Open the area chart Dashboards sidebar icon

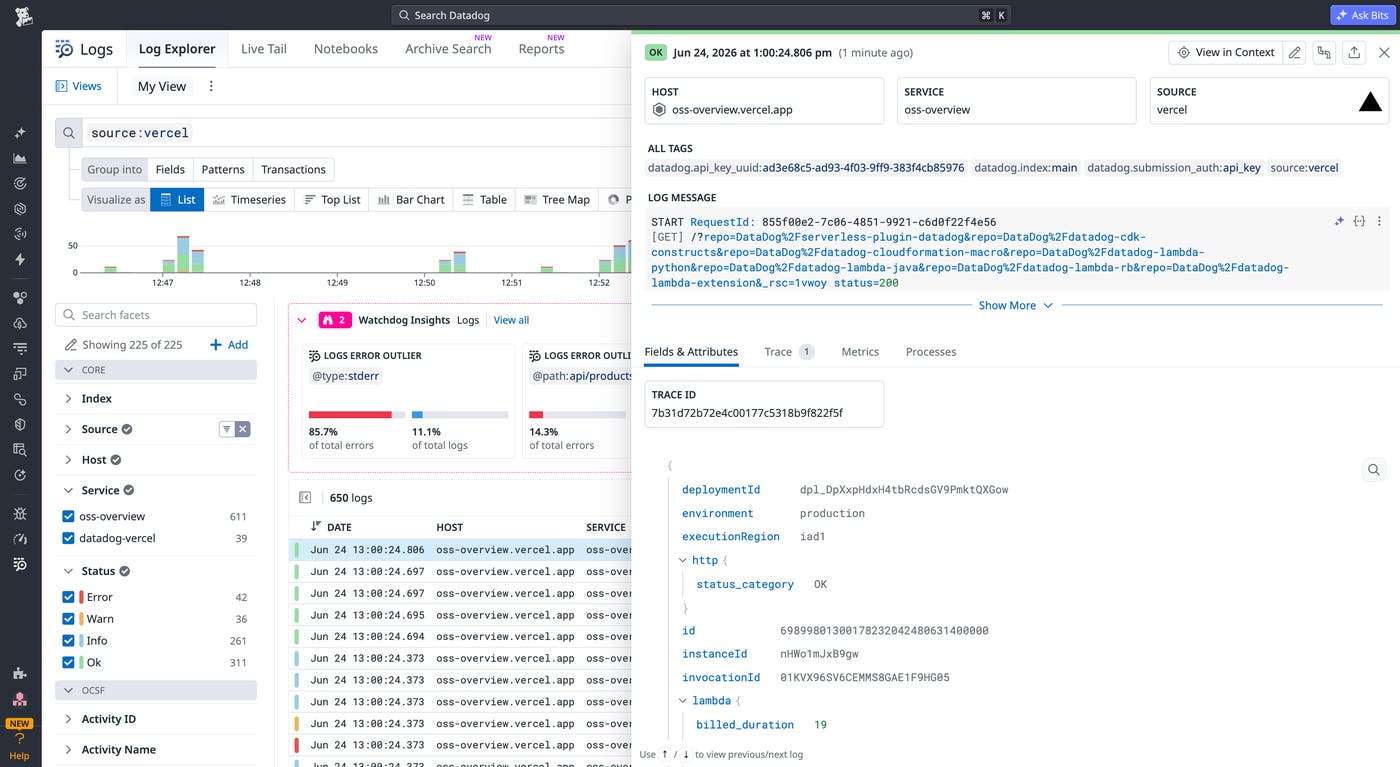(20, 158)
